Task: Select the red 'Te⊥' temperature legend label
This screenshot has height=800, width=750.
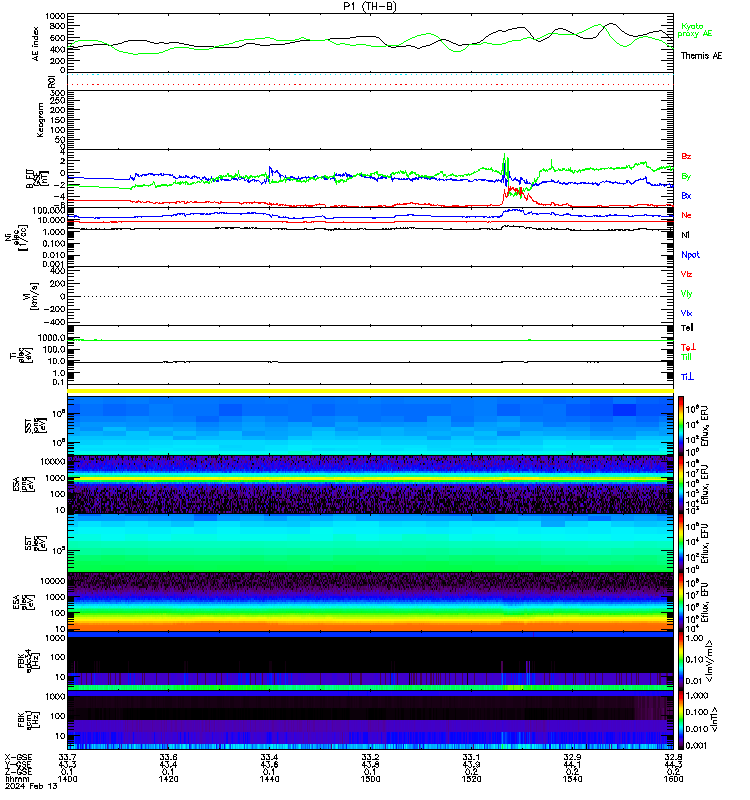Action: (688, 347)
